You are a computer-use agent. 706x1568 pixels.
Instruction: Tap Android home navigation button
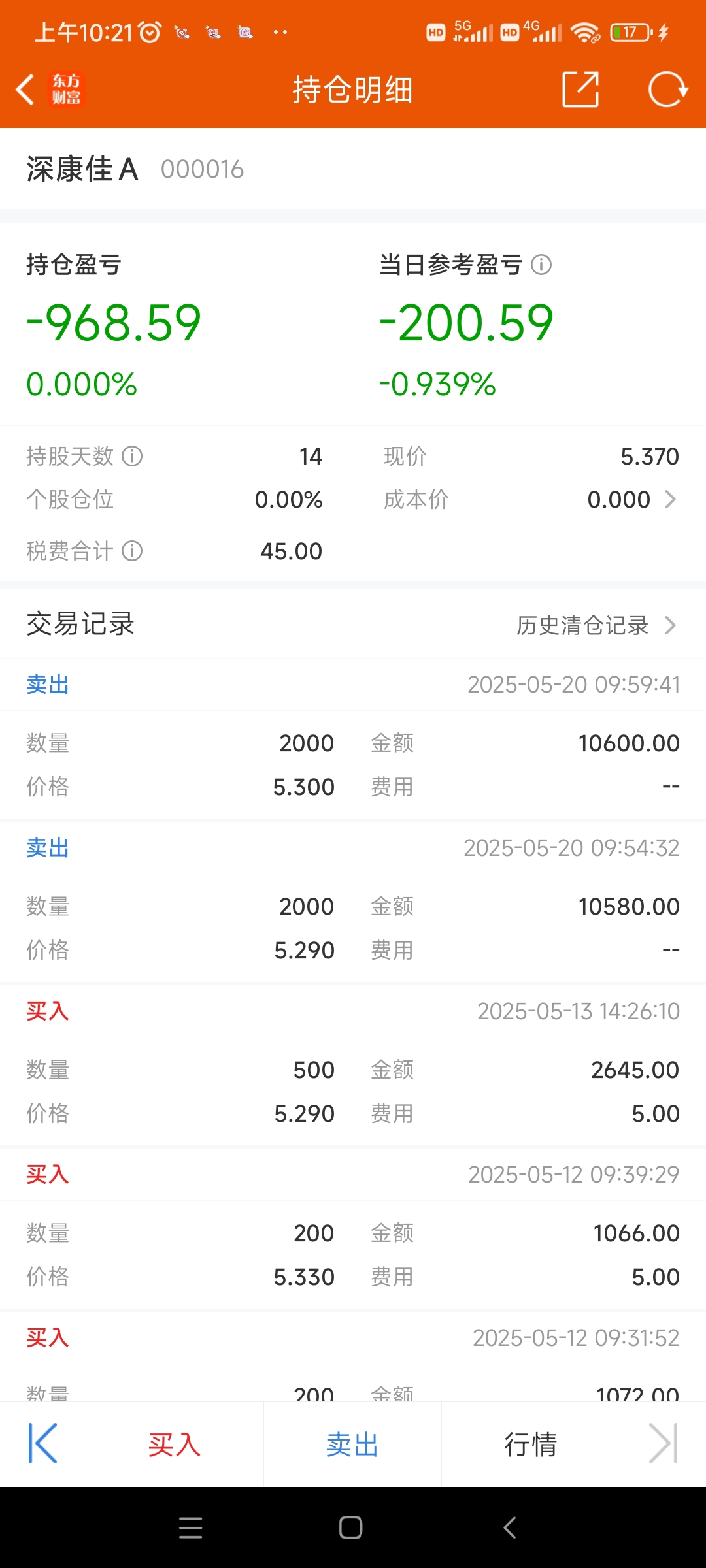[x=351, y=1527]
